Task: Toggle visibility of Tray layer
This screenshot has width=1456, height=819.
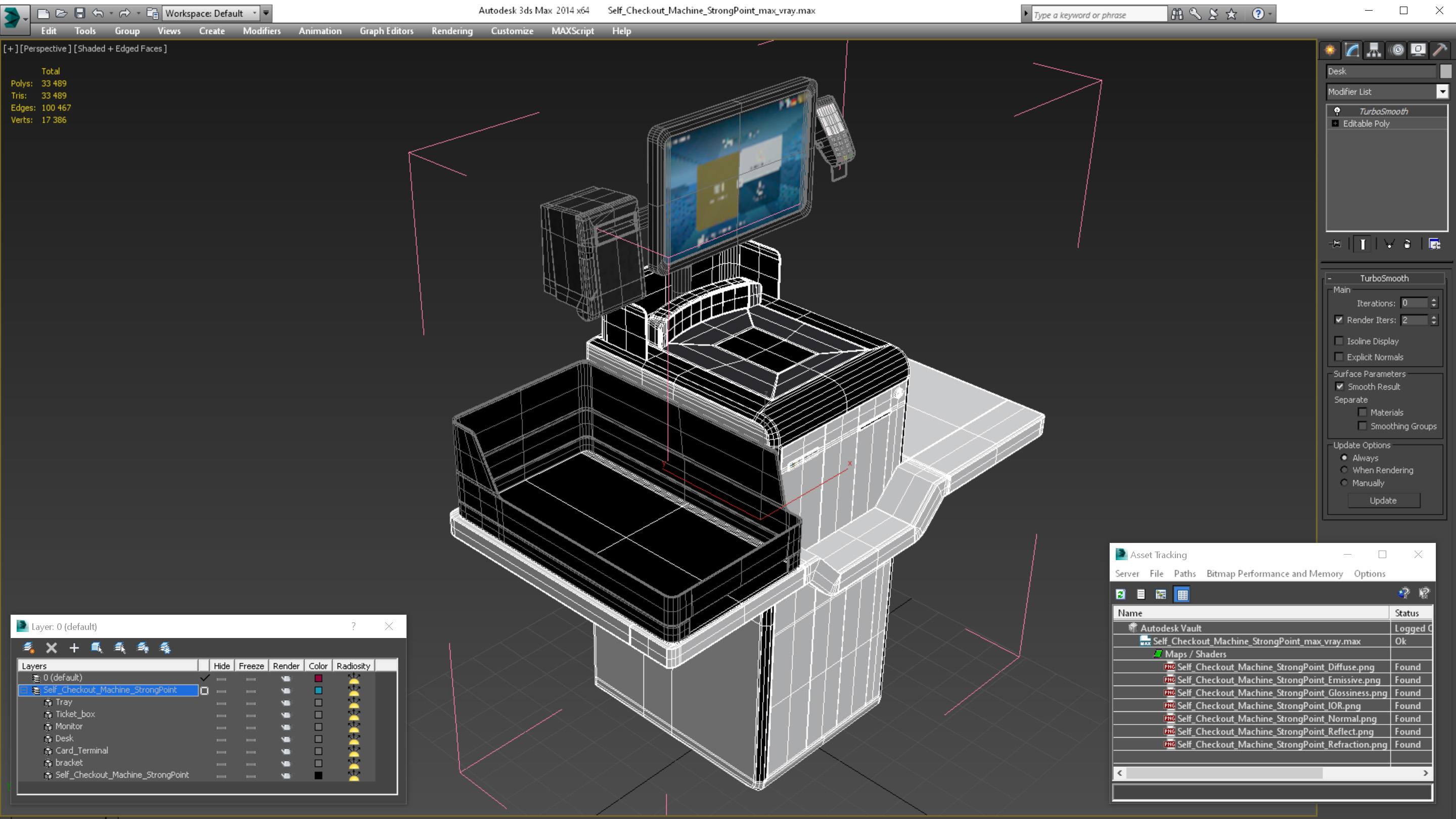Action: [220, 702]
